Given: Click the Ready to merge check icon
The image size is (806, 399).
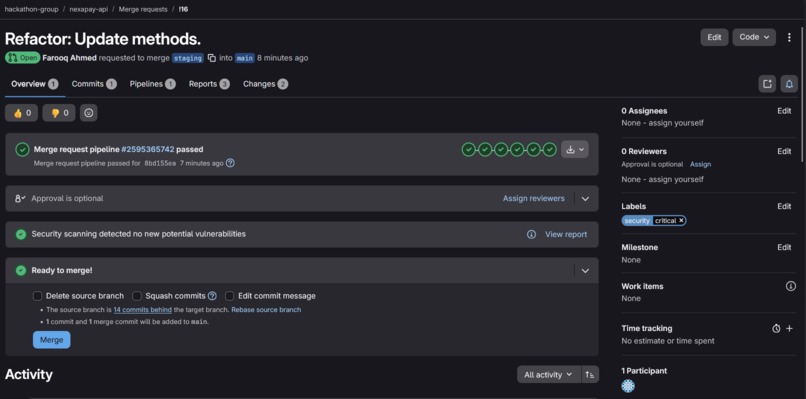Looking at the screenshot, I should [21, 270].
